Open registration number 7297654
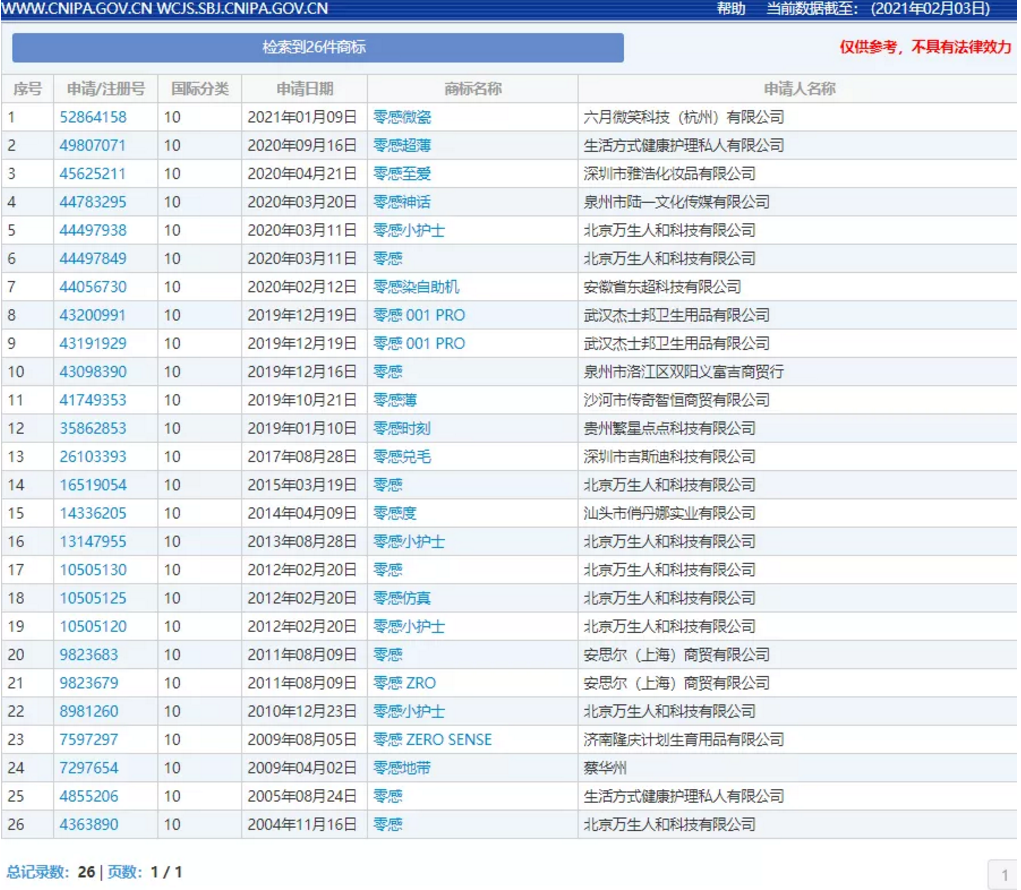 coord(89,768)
